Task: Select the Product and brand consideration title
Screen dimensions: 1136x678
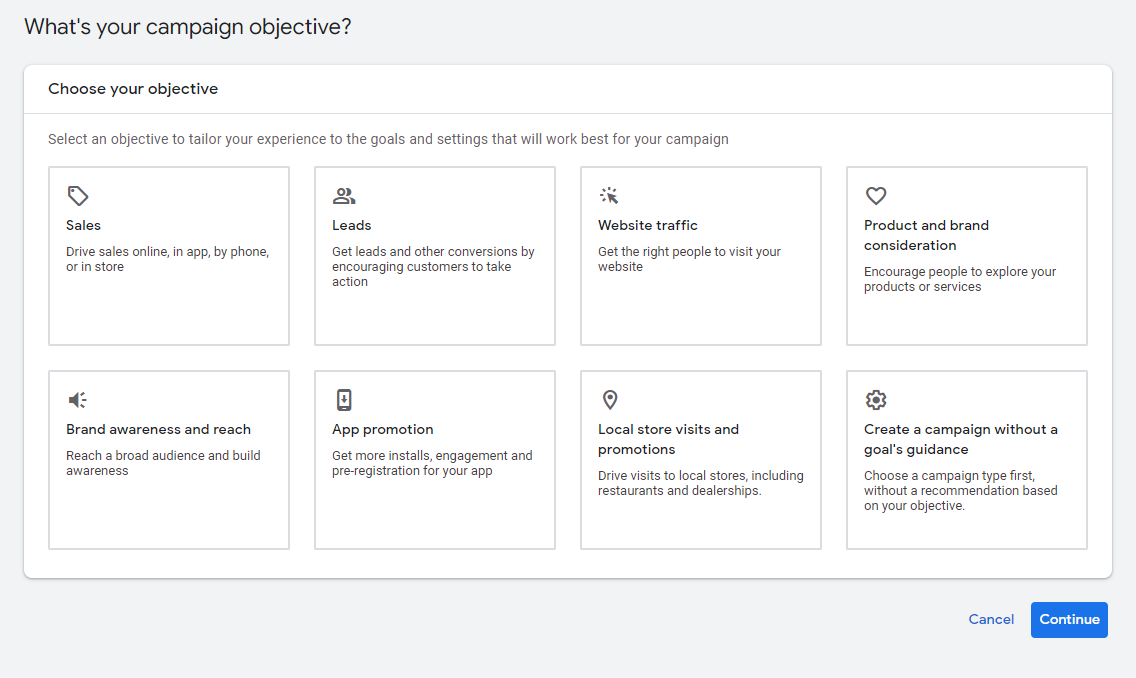Action: pos(926,235)
